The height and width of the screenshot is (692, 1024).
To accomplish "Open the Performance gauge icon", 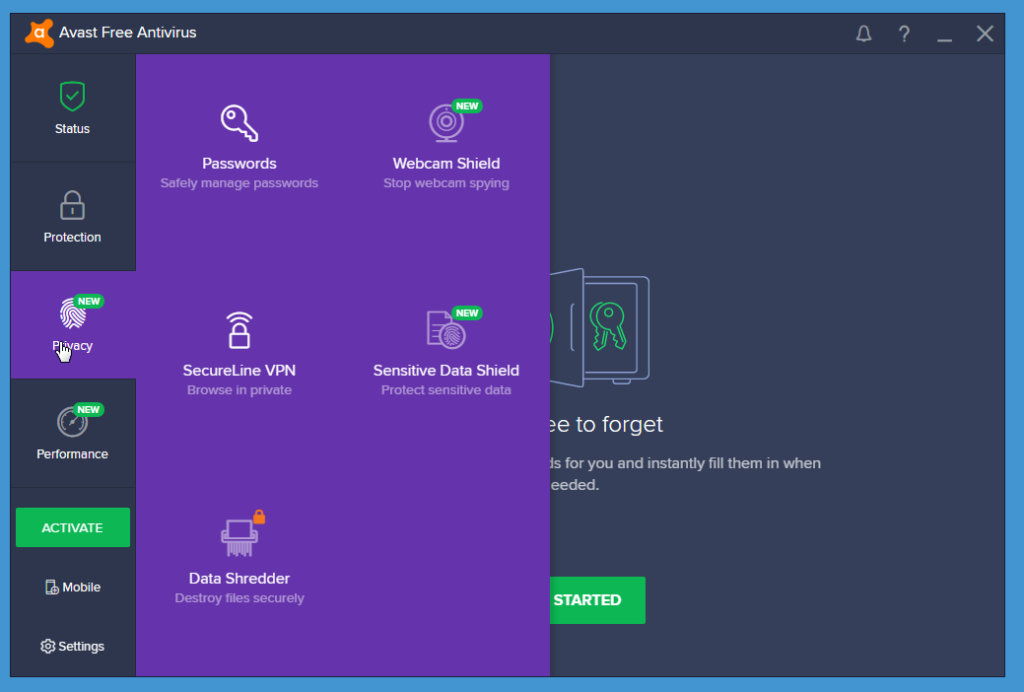I will pos(72,422).
